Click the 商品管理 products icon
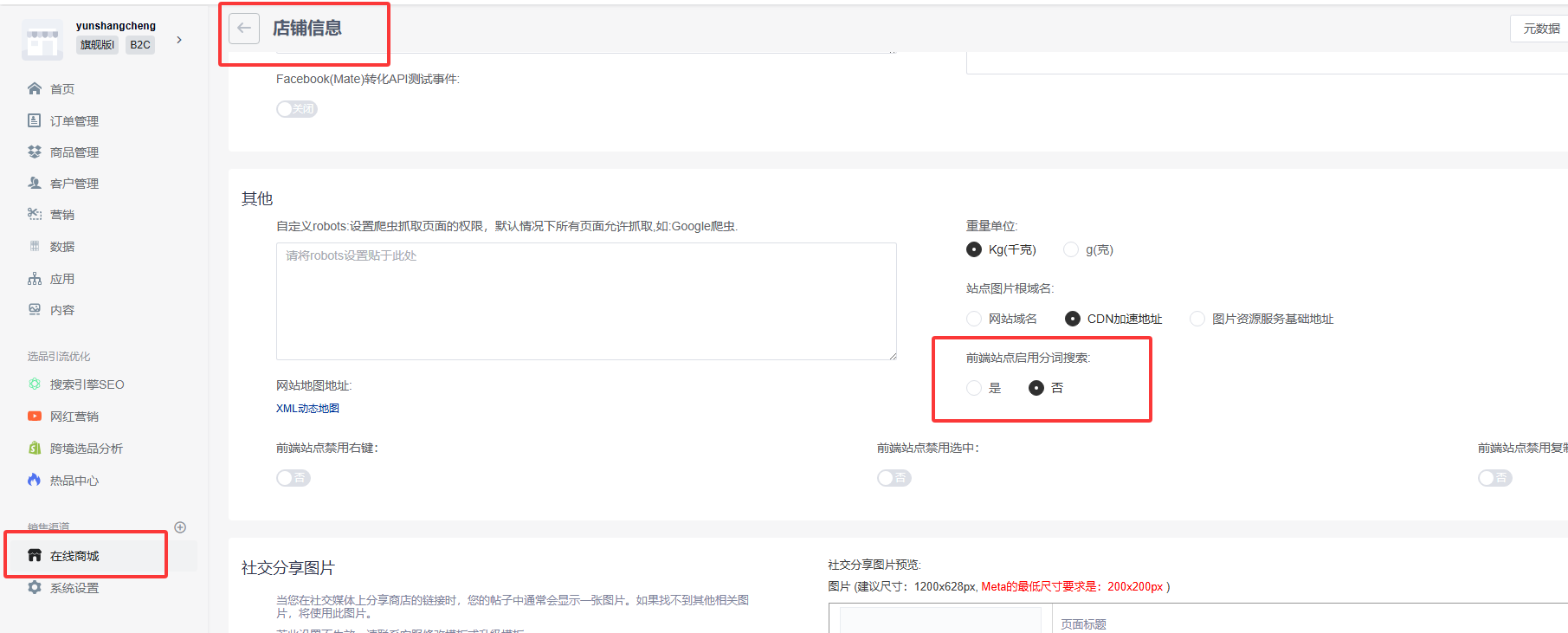The width and height of the screenshot is (1568, 633). pos(35,152)
